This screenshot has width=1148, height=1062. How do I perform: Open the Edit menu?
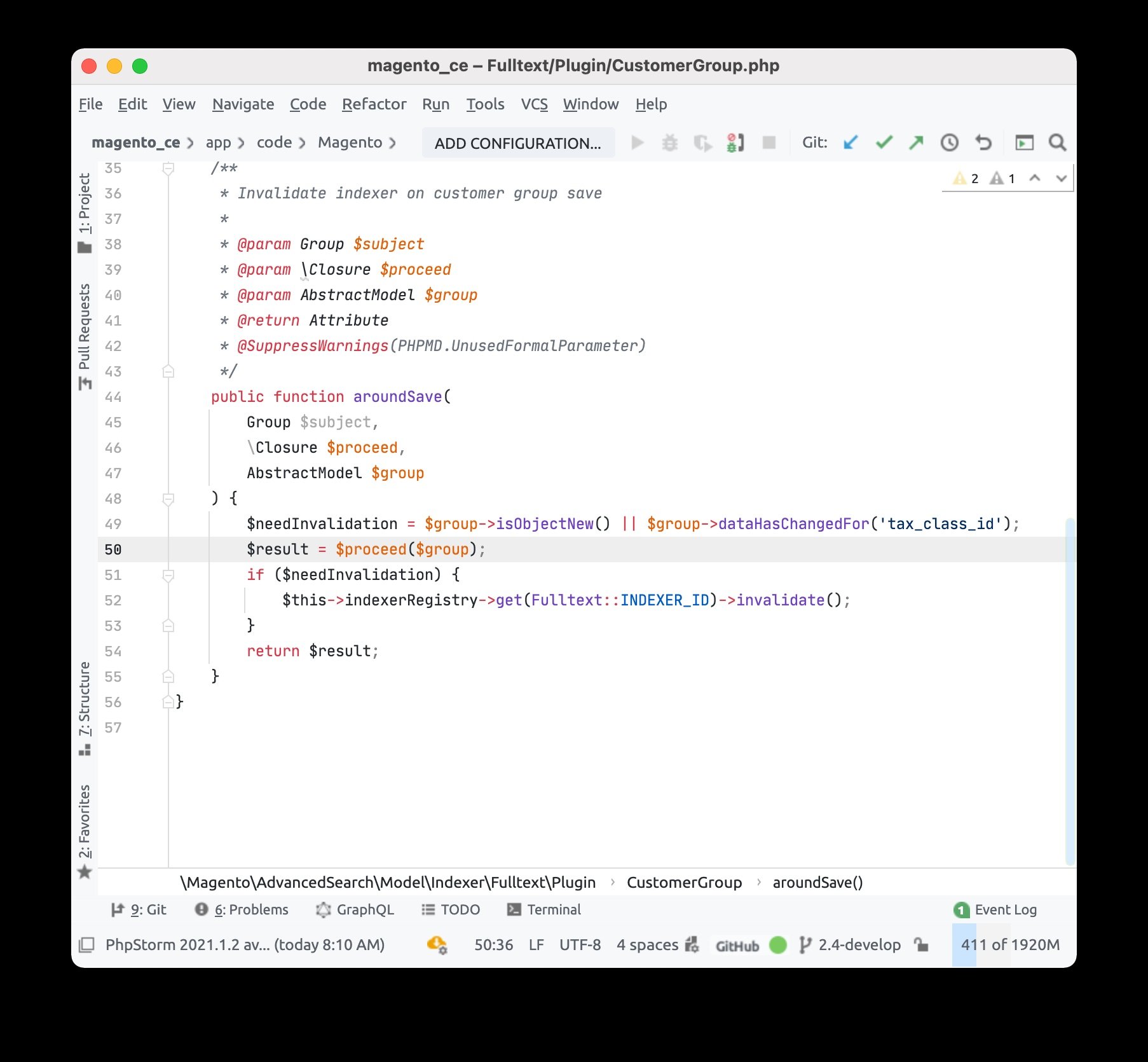pyautogui.click(x=132, y=104)
